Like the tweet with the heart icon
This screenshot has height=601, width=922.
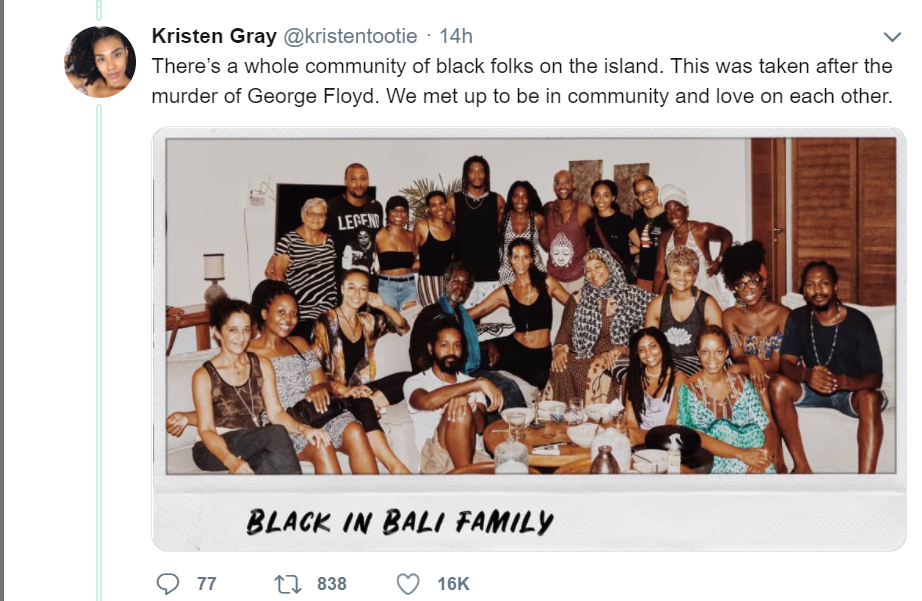coord(407,584)
